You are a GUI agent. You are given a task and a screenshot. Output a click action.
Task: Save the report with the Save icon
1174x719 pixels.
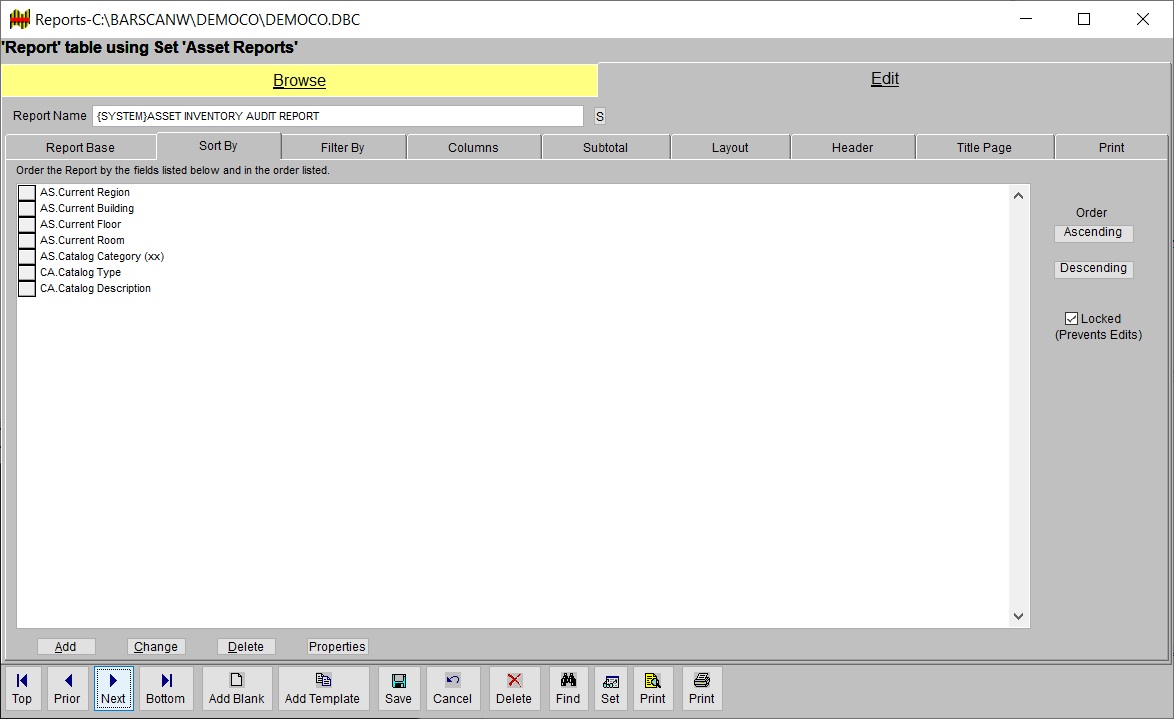(398, 688)
